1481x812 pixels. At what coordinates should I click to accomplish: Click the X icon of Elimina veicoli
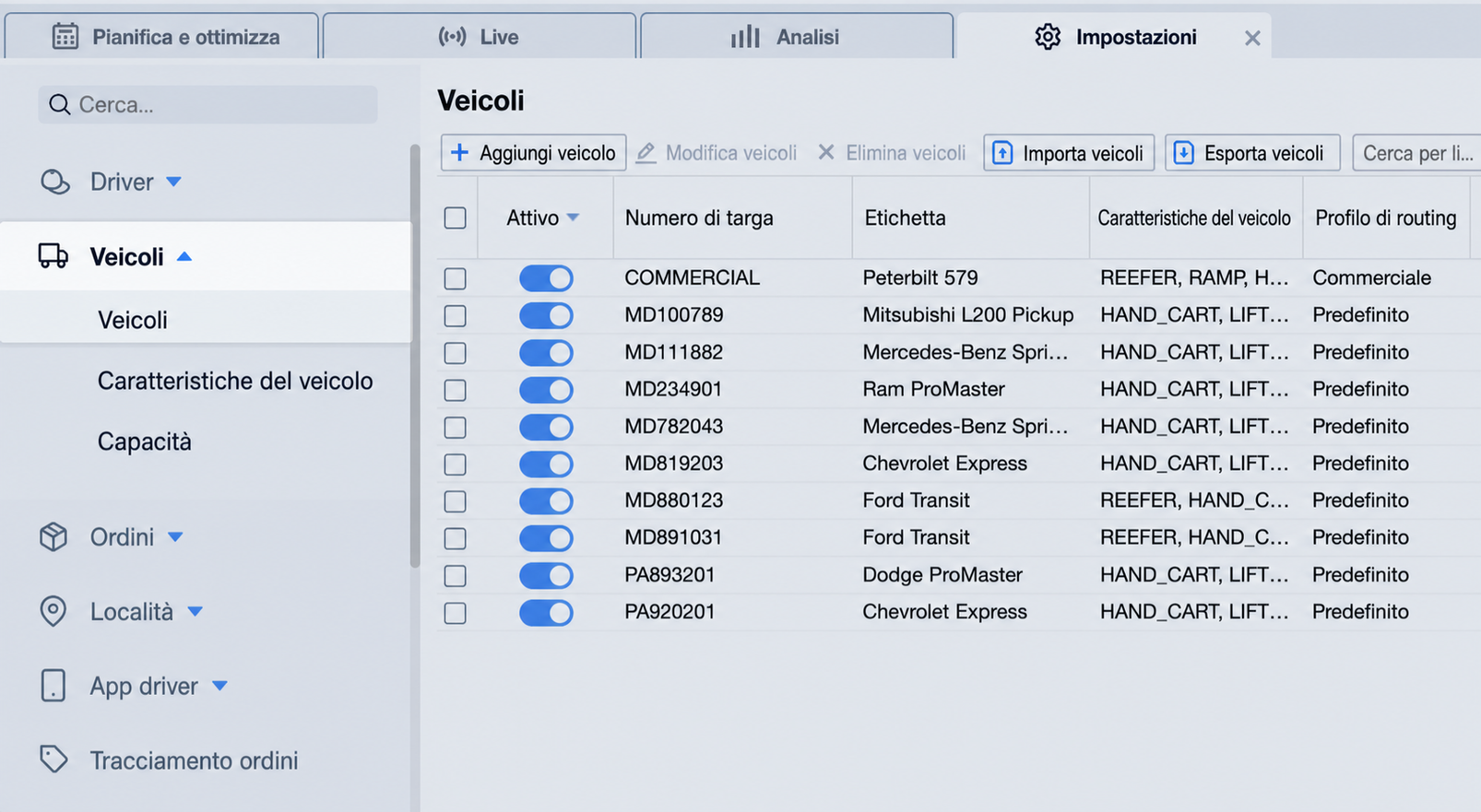point(826,152)
